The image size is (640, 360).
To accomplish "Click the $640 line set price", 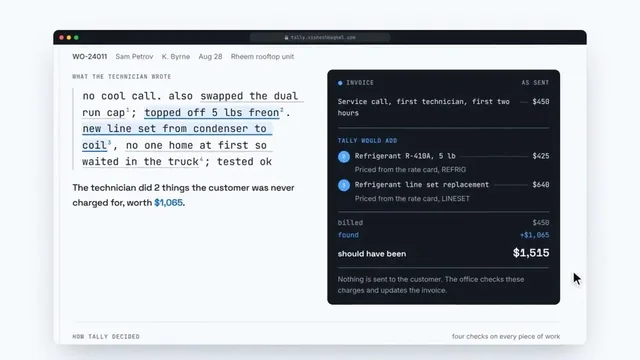I will click(541, 185).
